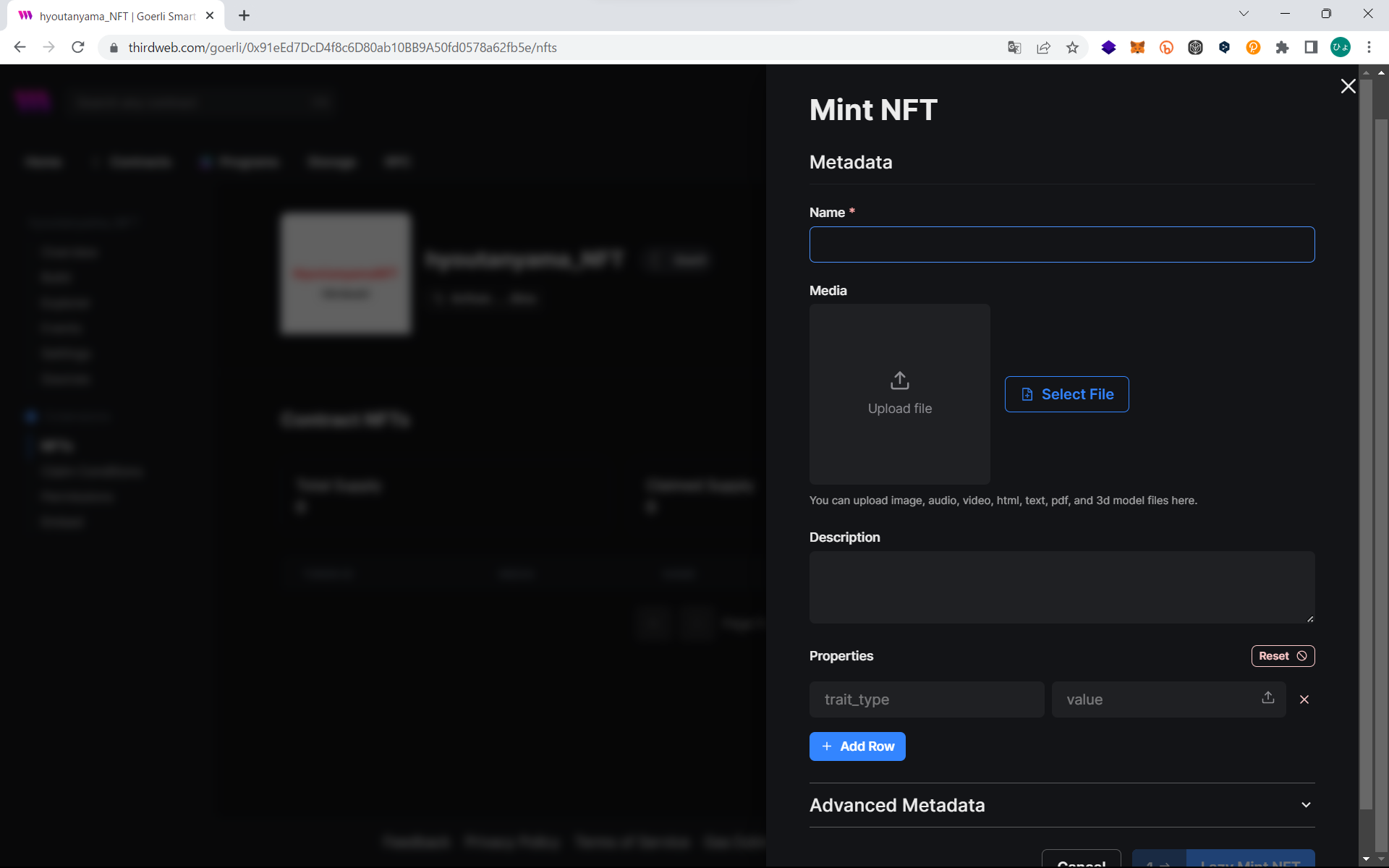Viewport: 1389px width, 868px height.
Task: Click the Select File button
Action: 1066,394
